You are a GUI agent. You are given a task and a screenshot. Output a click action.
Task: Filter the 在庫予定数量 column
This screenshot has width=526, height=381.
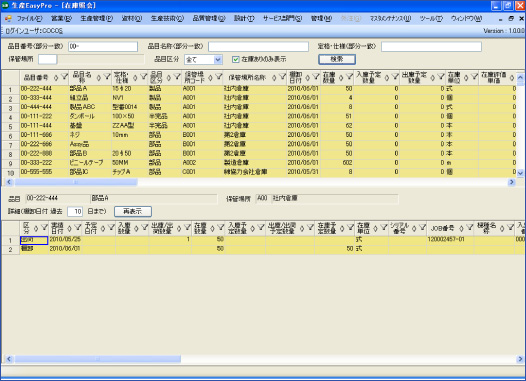click(350, 227)
